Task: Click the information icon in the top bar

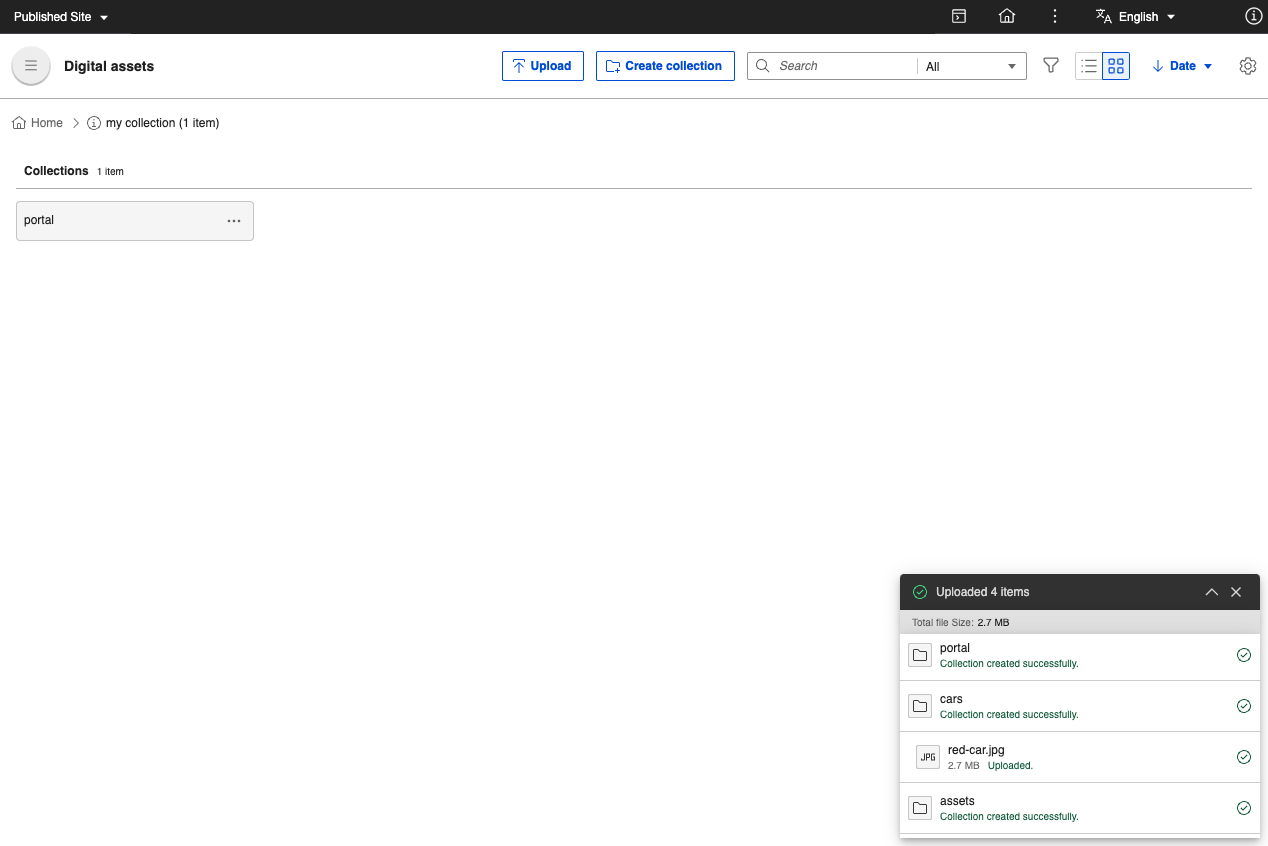Action: click(x=1253, y=16)
